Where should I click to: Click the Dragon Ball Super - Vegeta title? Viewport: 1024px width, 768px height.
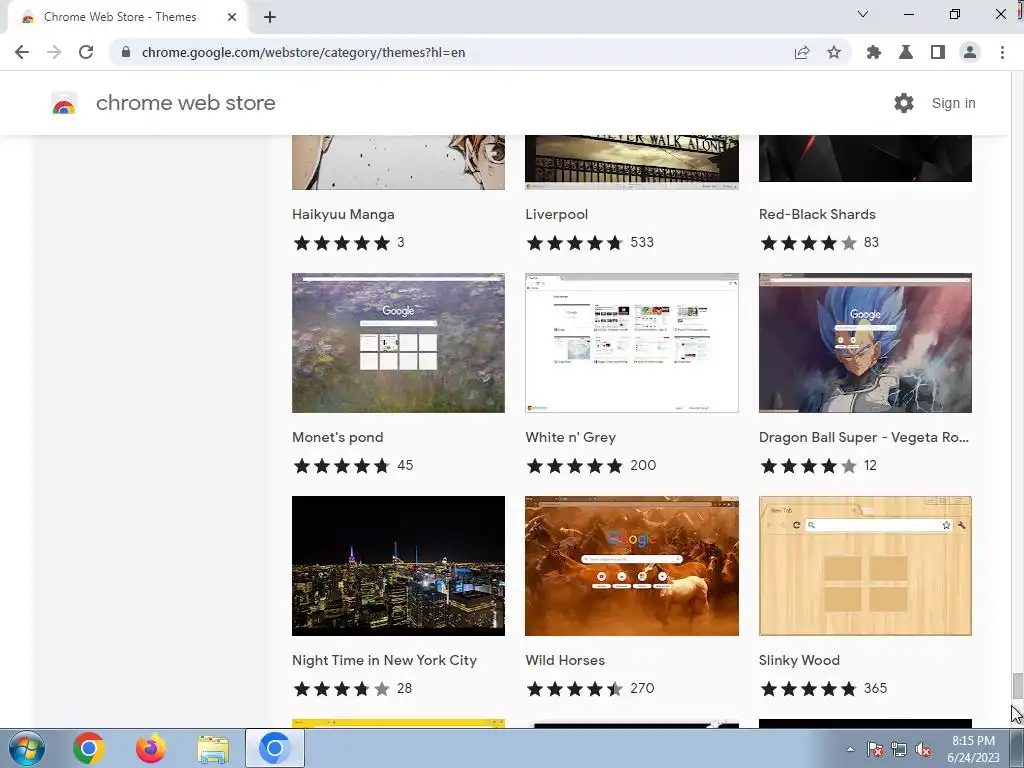click(863, 438)
